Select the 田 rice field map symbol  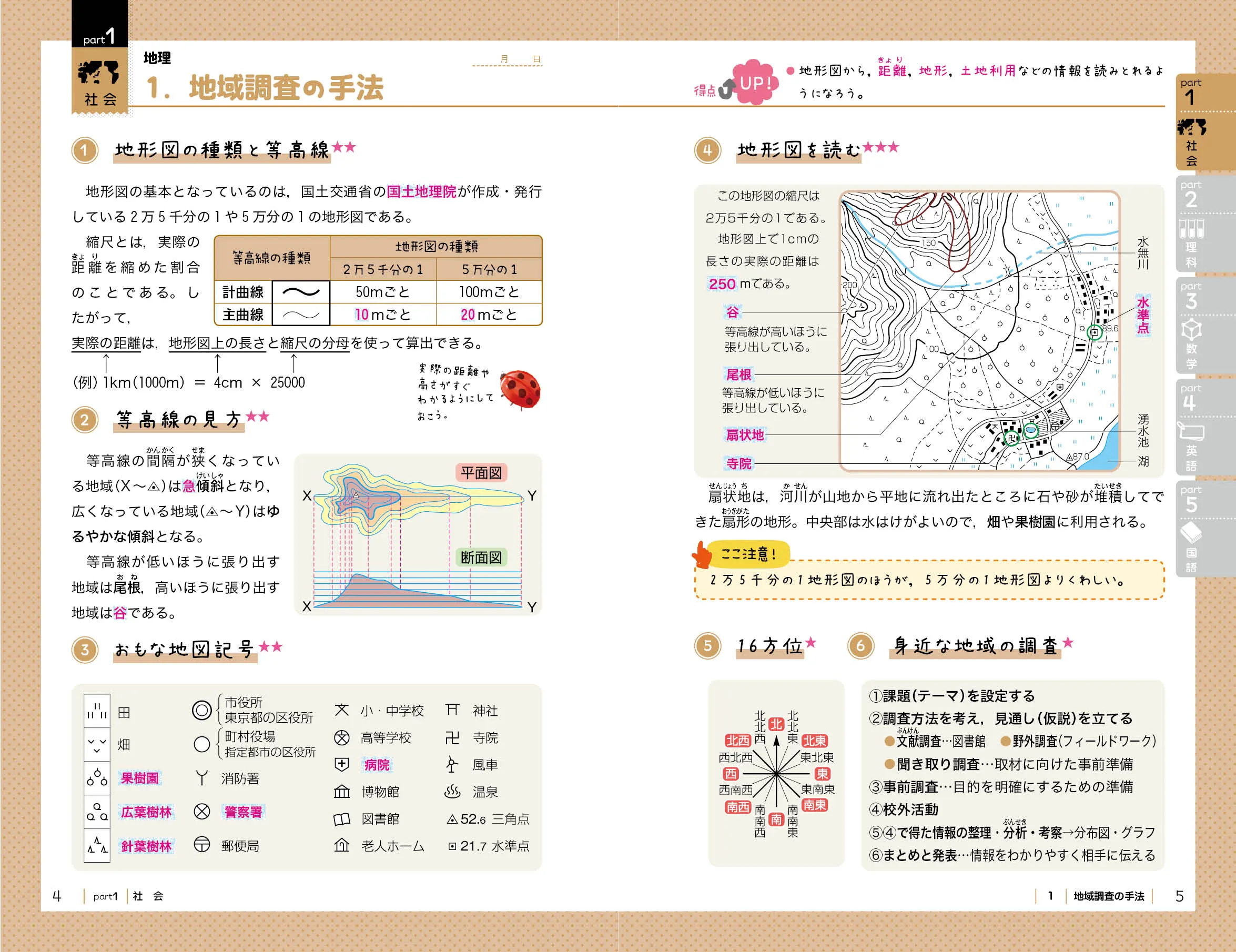click(97, 711)
